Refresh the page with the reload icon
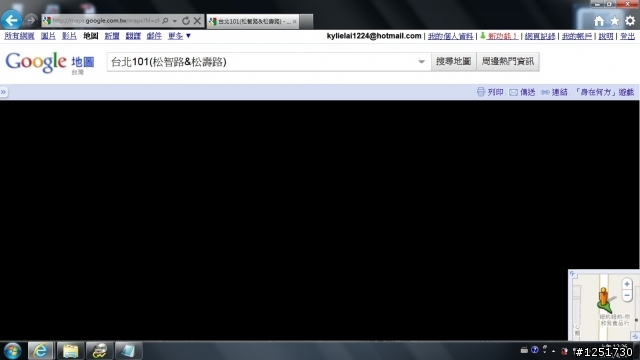The image size is (640, 360). [186, 21]
